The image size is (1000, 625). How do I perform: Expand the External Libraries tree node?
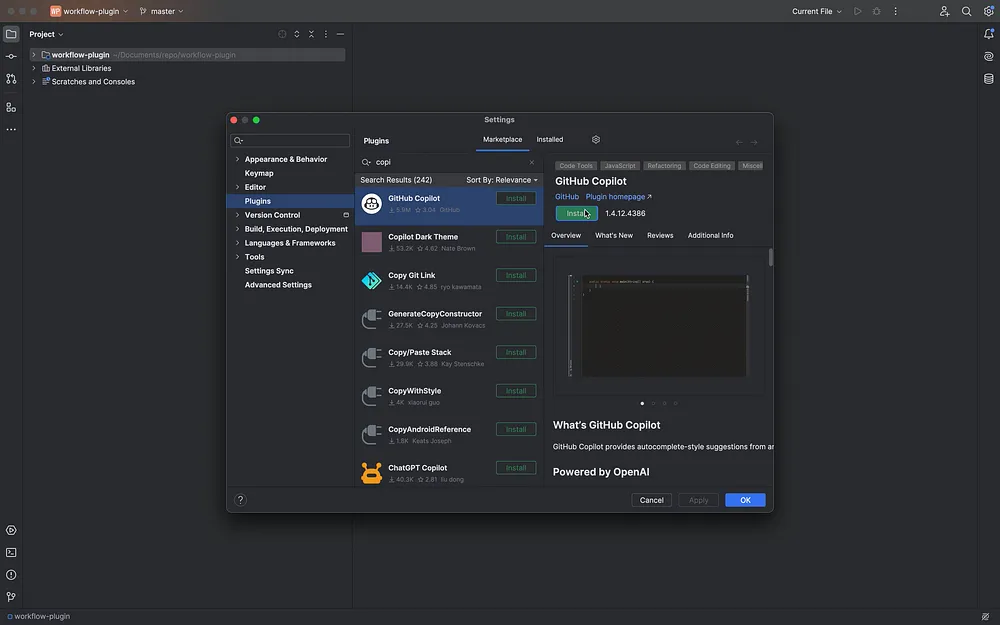pos(34,68)
